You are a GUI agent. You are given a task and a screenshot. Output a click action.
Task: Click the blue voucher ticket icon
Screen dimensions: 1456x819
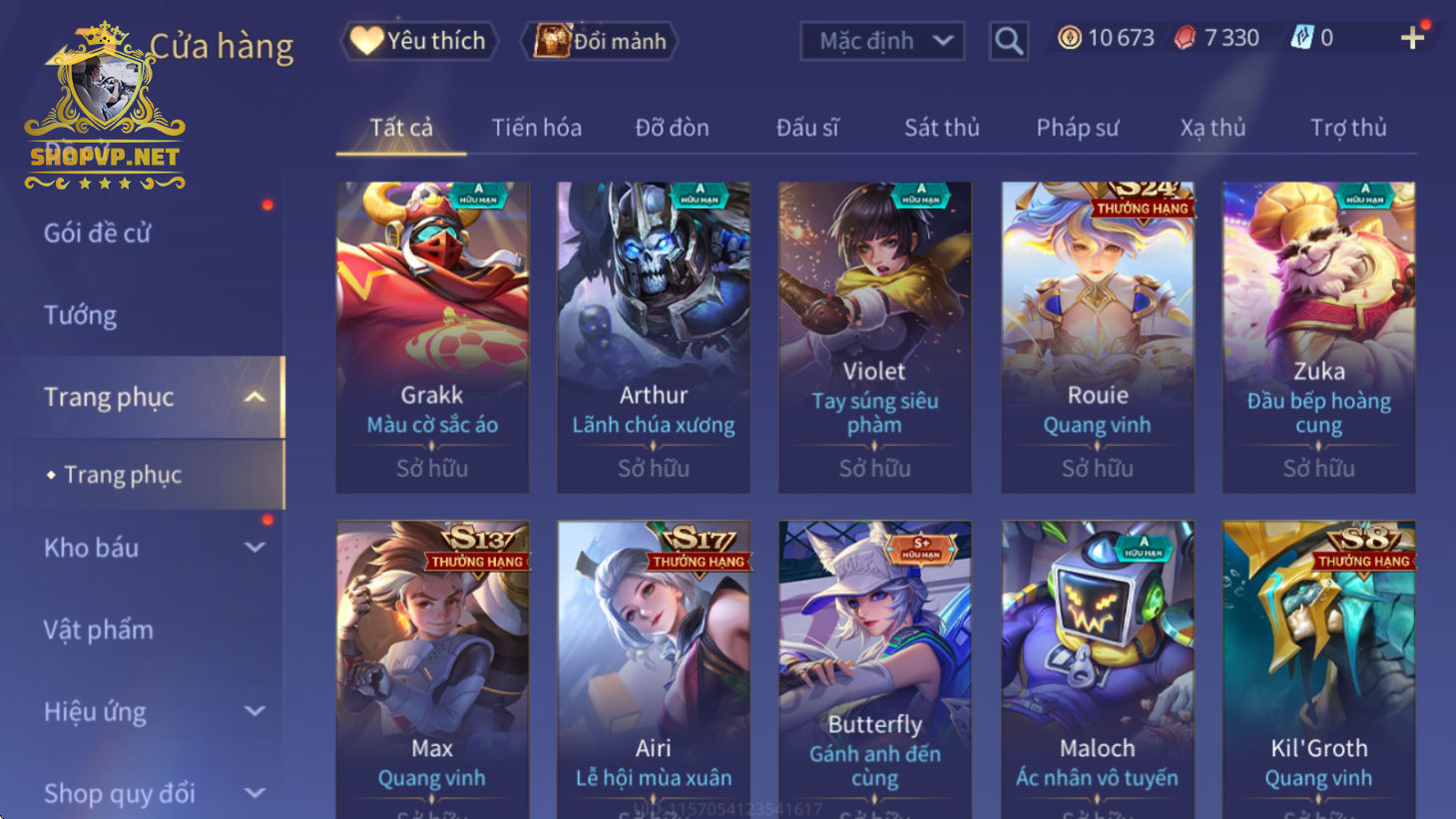coord(1302,38)
